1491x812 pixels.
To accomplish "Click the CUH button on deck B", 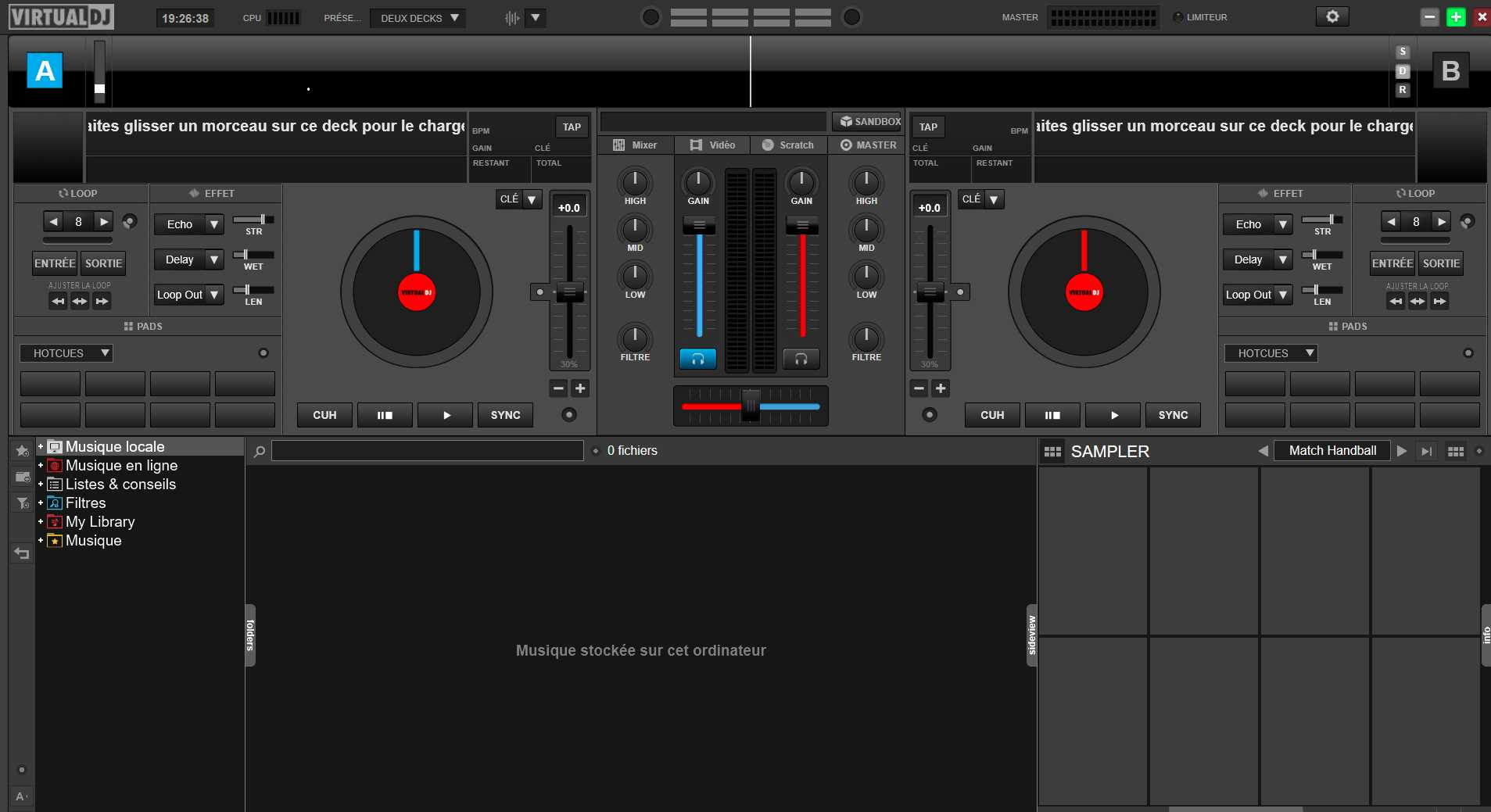I will click(x=992, y=415).
